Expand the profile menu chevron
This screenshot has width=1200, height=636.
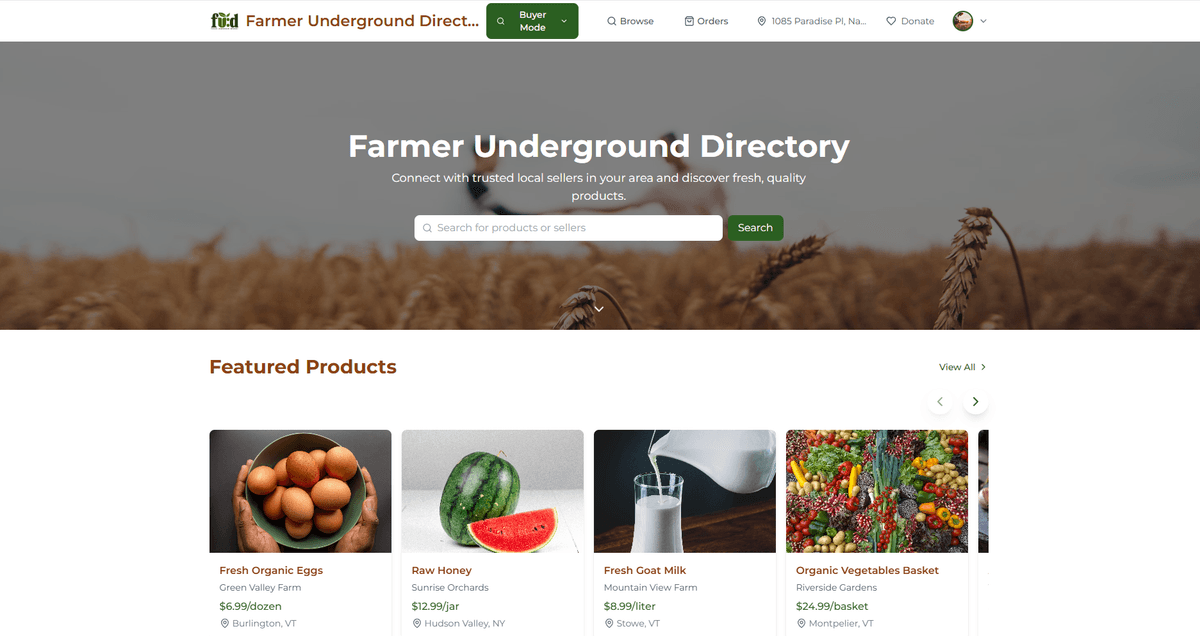tap(983, 21)
